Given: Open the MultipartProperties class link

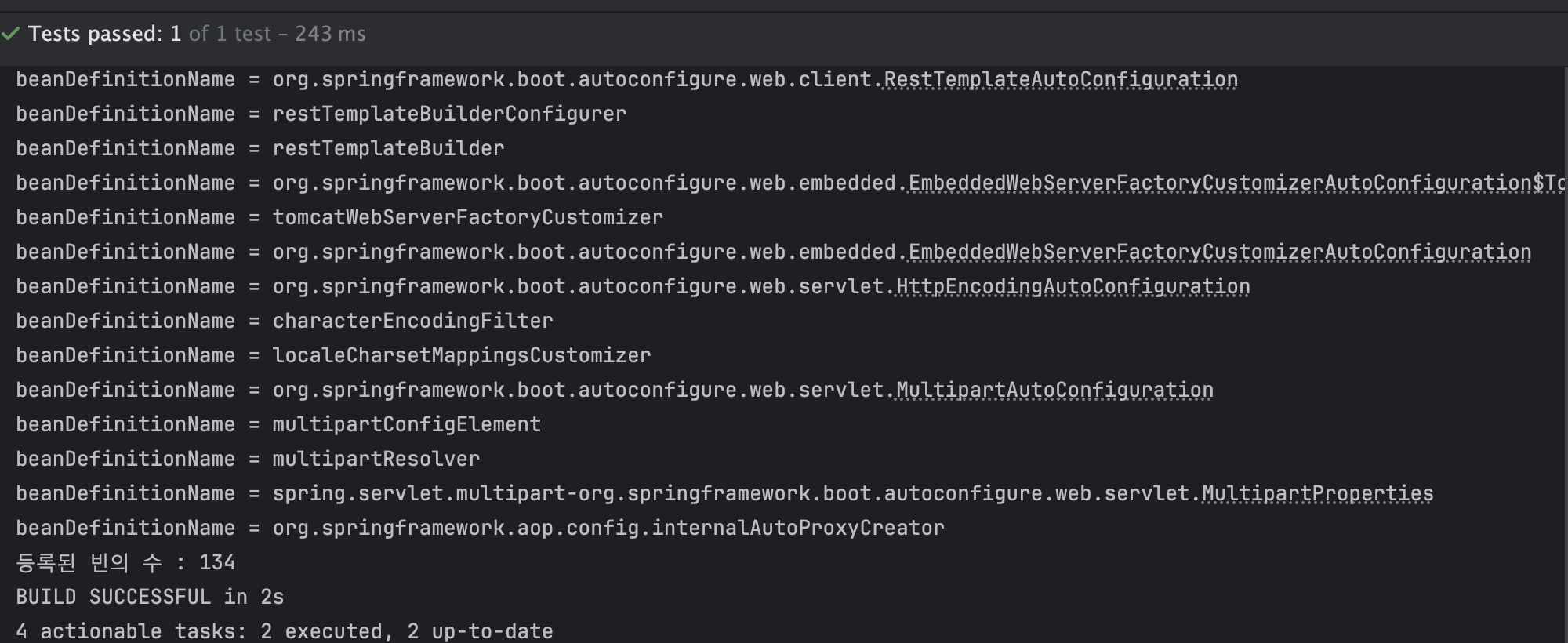Looking at the screenshot, I should (x=1317, y=494).
